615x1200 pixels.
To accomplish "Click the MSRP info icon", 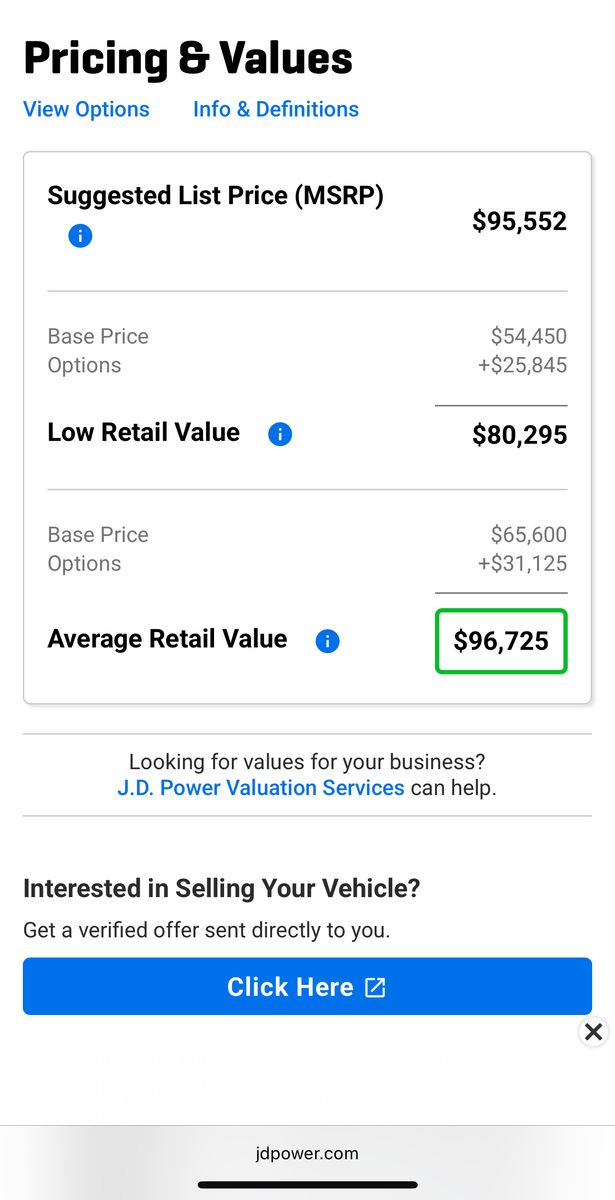I will (x=80, y=236).
